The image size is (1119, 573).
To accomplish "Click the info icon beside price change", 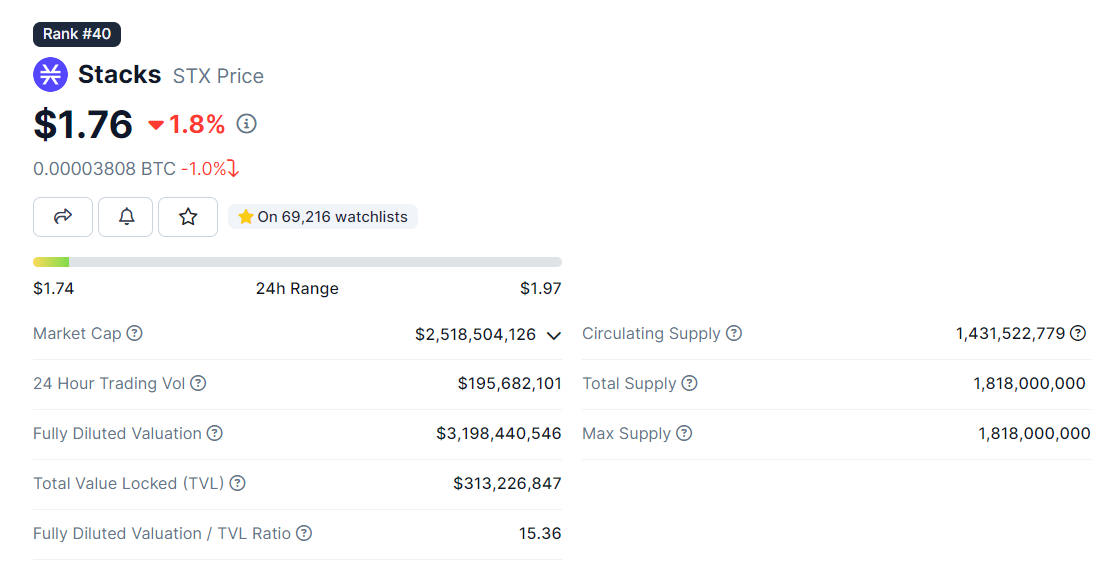I will point(246,124).
